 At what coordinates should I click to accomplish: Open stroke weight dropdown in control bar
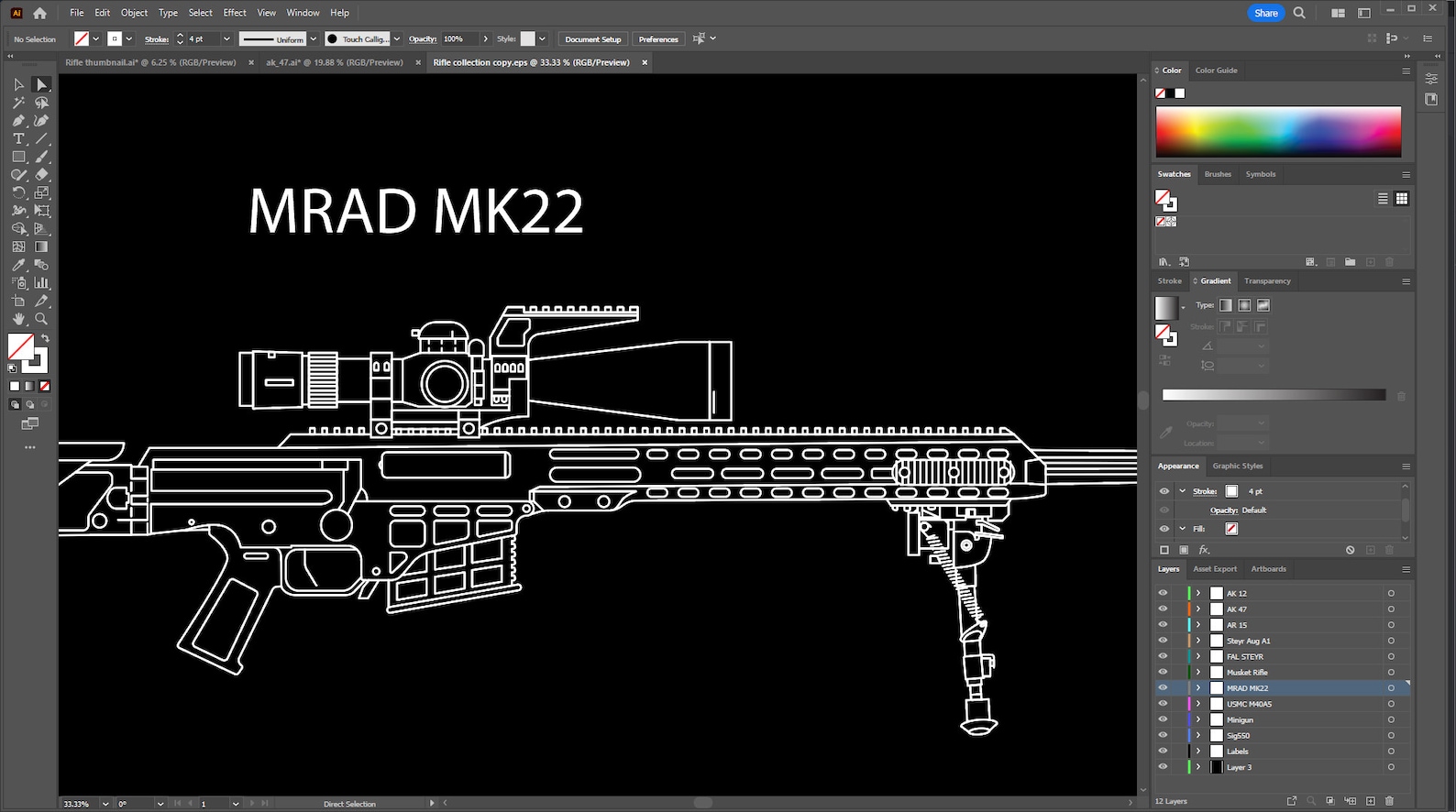coord(226,38)
